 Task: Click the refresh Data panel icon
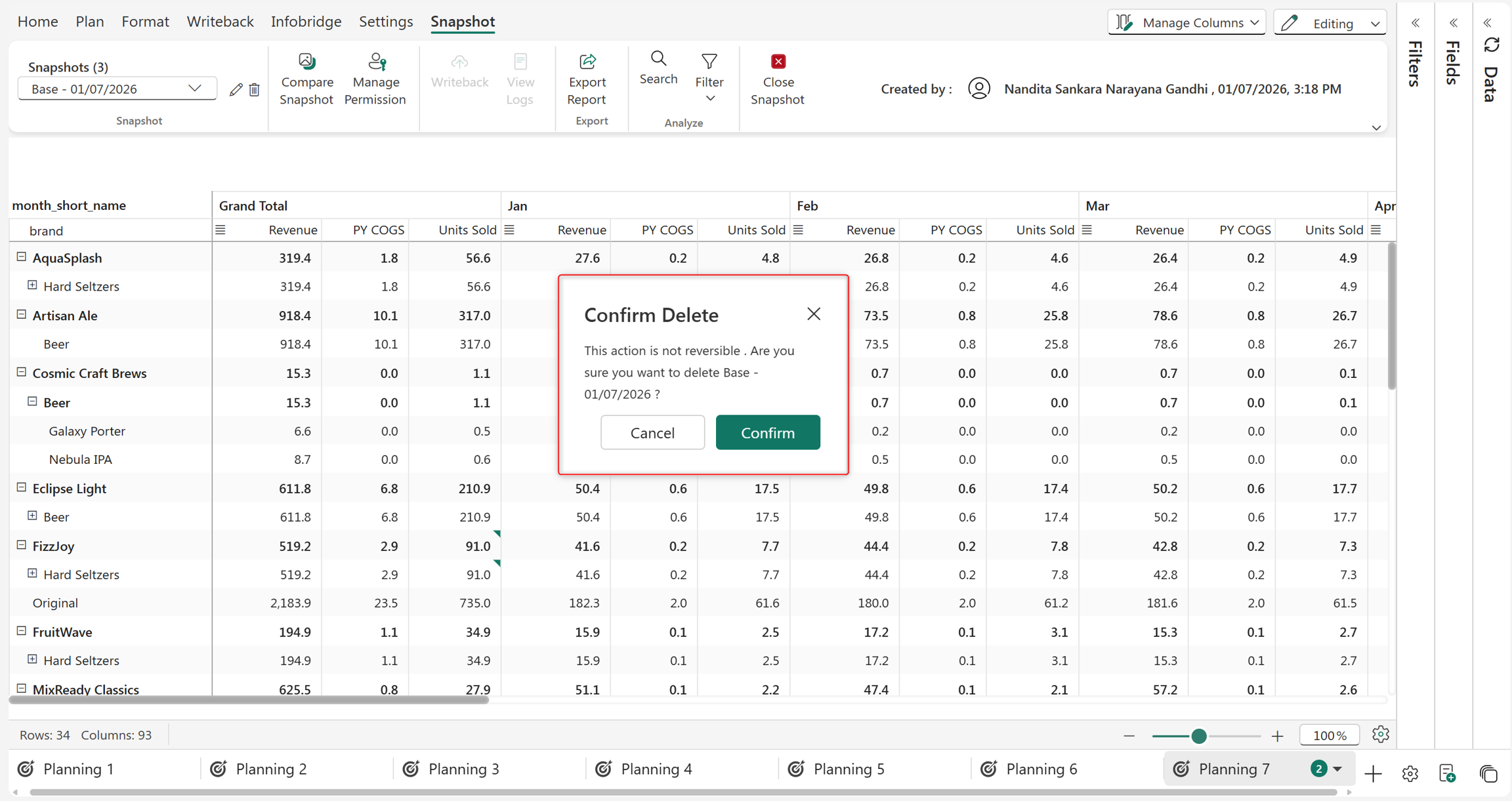(x=1492, y=45)
